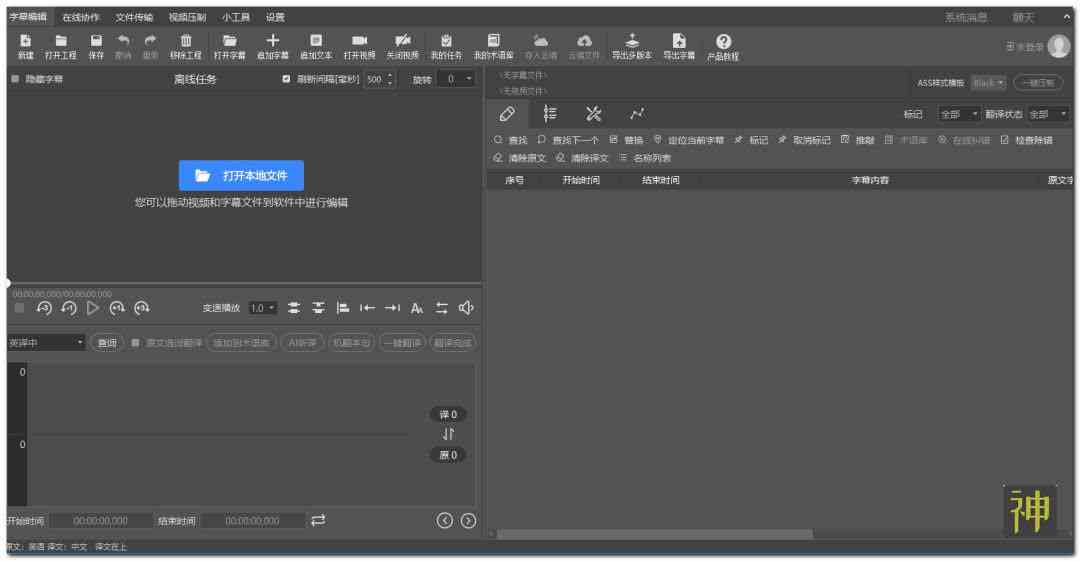The image size is (1080, 561).
Task: Click the trash can 移除工程 icon
Action: 186,46
